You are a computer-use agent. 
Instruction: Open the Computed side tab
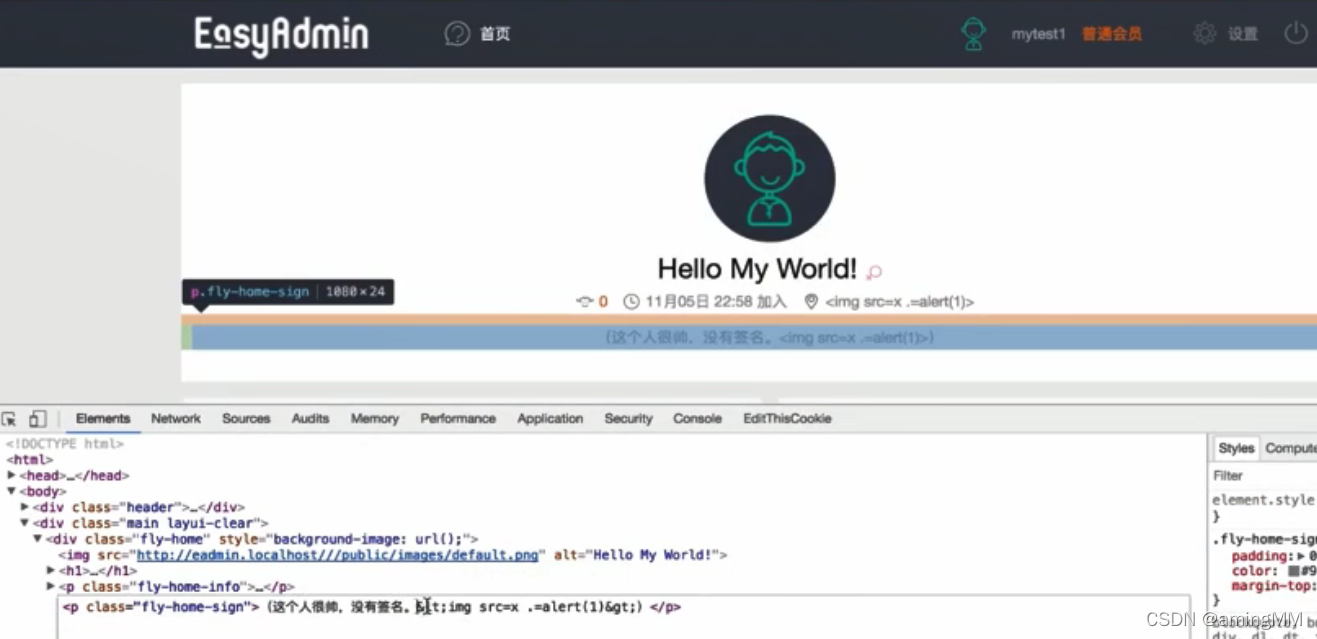click(x=1289, y=448)
